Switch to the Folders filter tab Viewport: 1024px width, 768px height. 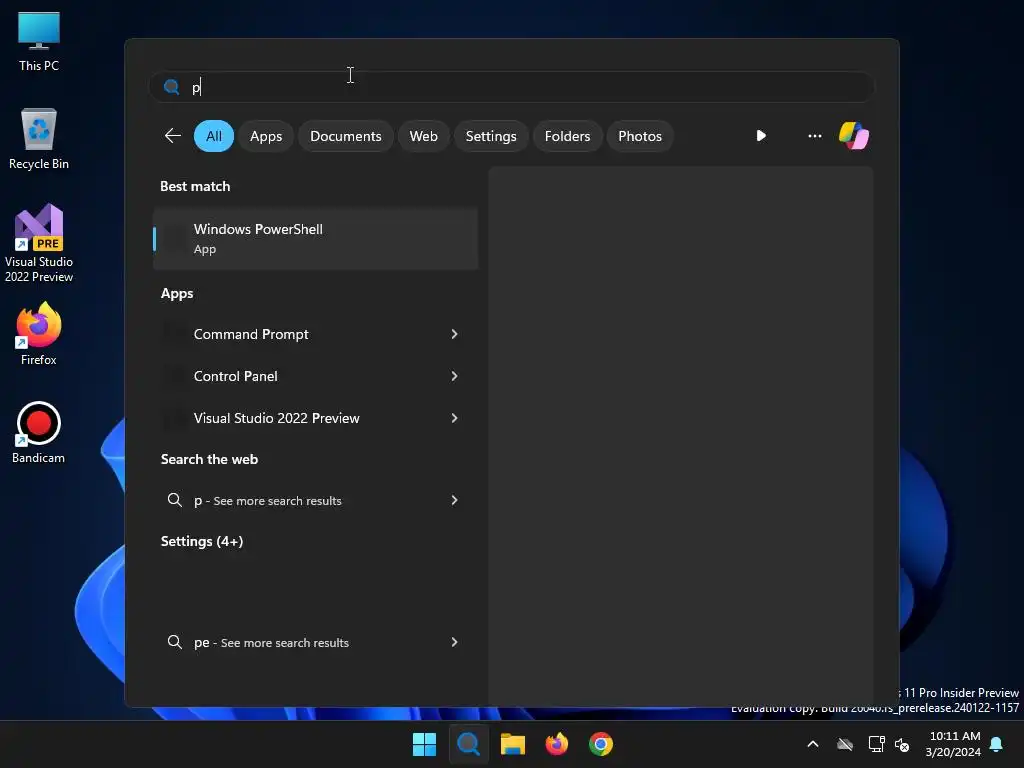point(567,136)
